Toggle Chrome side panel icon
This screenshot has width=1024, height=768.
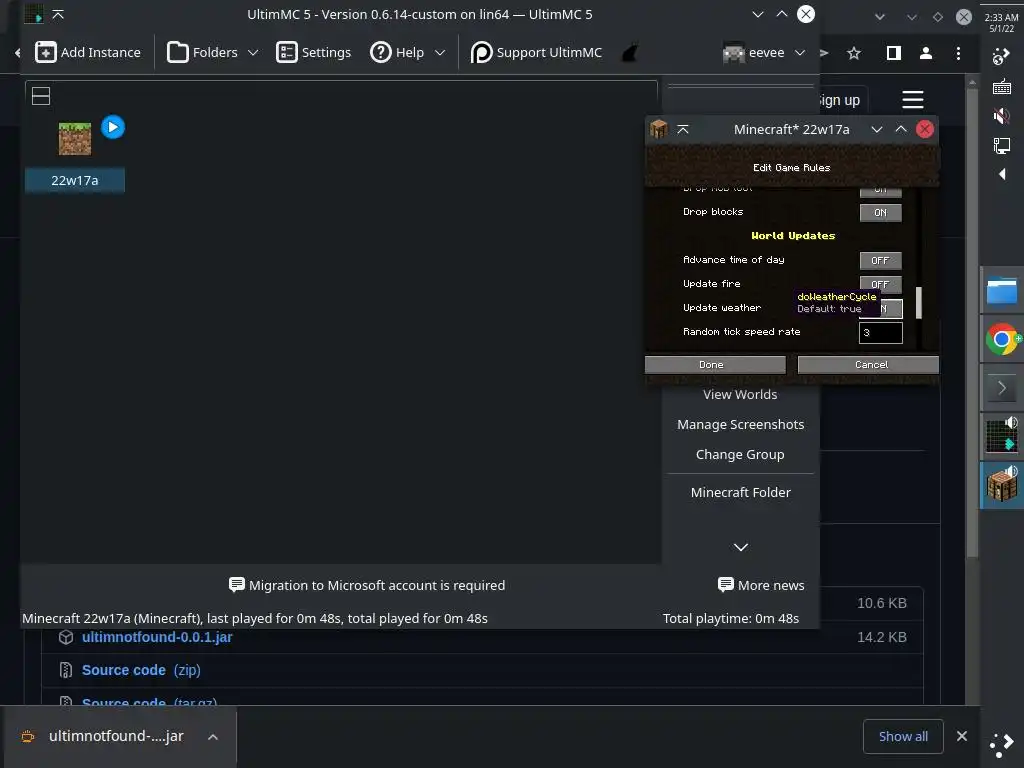click(894, 54)
